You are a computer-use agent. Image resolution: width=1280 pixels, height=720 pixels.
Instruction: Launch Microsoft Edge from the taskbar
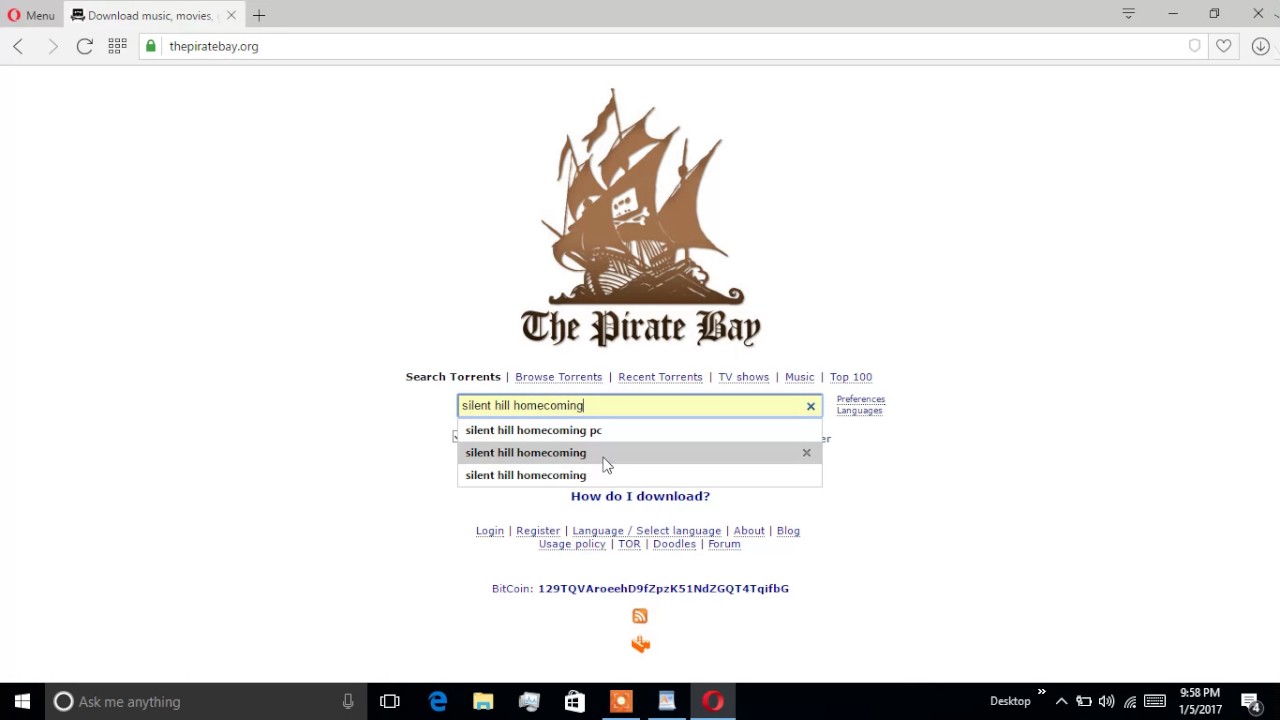tap(438, 701)
